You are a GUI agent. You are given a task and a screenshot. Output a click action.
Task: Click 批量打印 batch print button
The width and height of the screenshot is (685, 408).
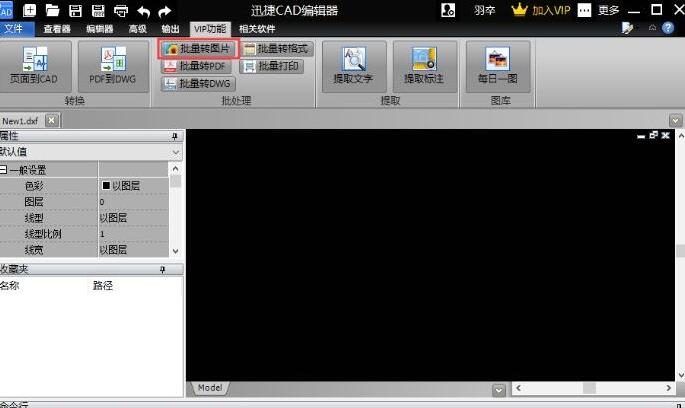(272, 66)
